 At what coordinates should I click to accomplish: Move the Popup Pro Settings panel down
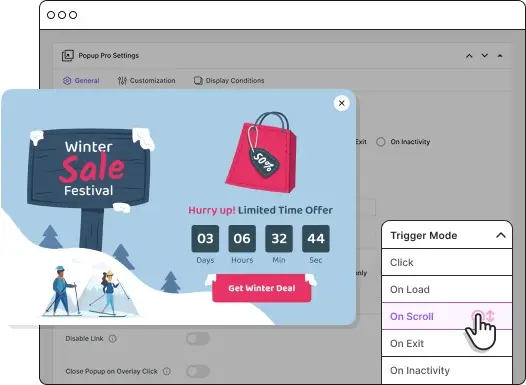(484, 56)
